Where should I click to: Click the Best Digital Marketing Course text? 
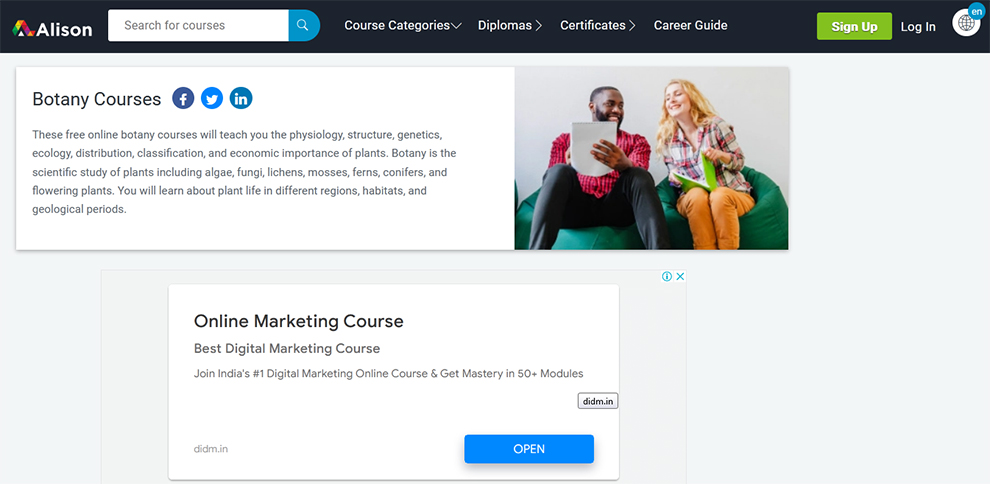coord(287,348)
